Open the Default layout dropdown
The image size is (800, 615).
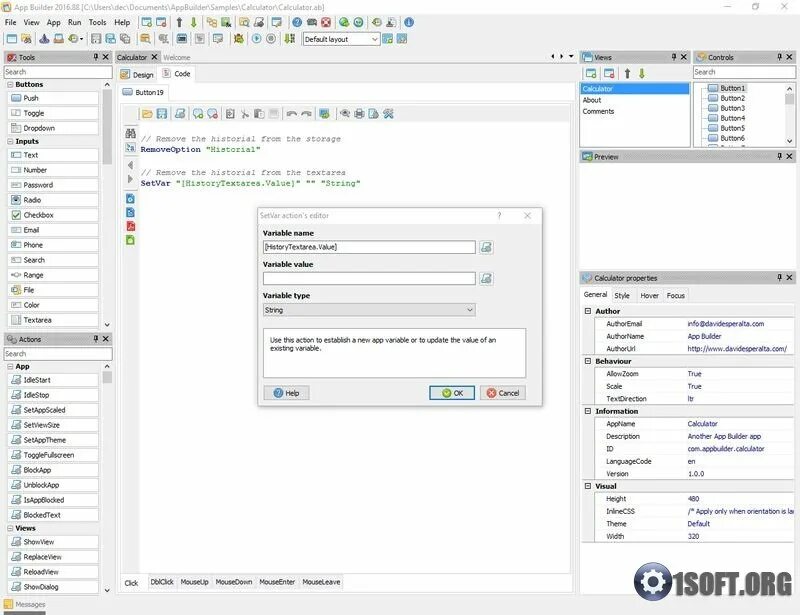point(374,39)
